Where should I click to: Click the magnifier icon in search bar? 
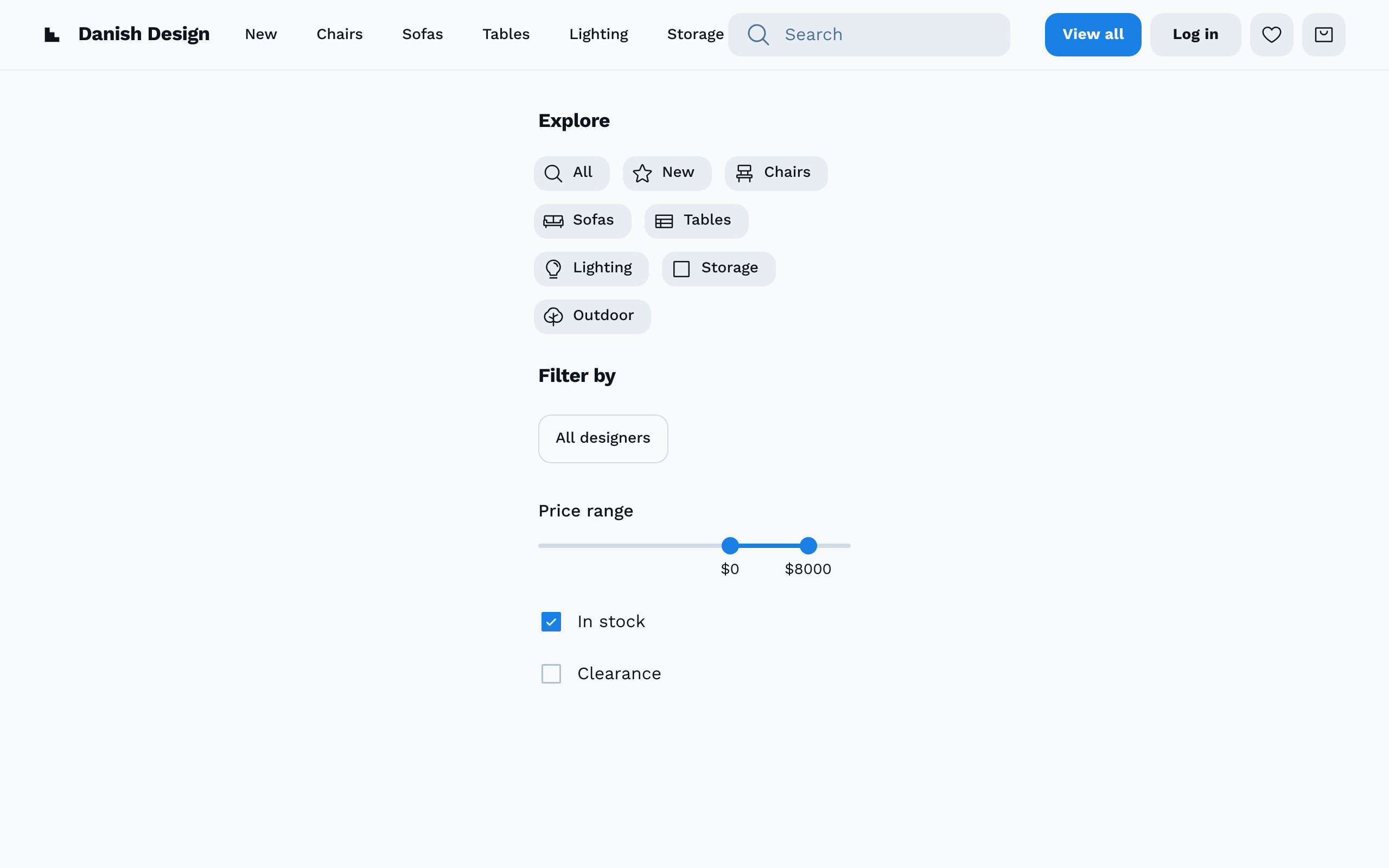[758, 34]
